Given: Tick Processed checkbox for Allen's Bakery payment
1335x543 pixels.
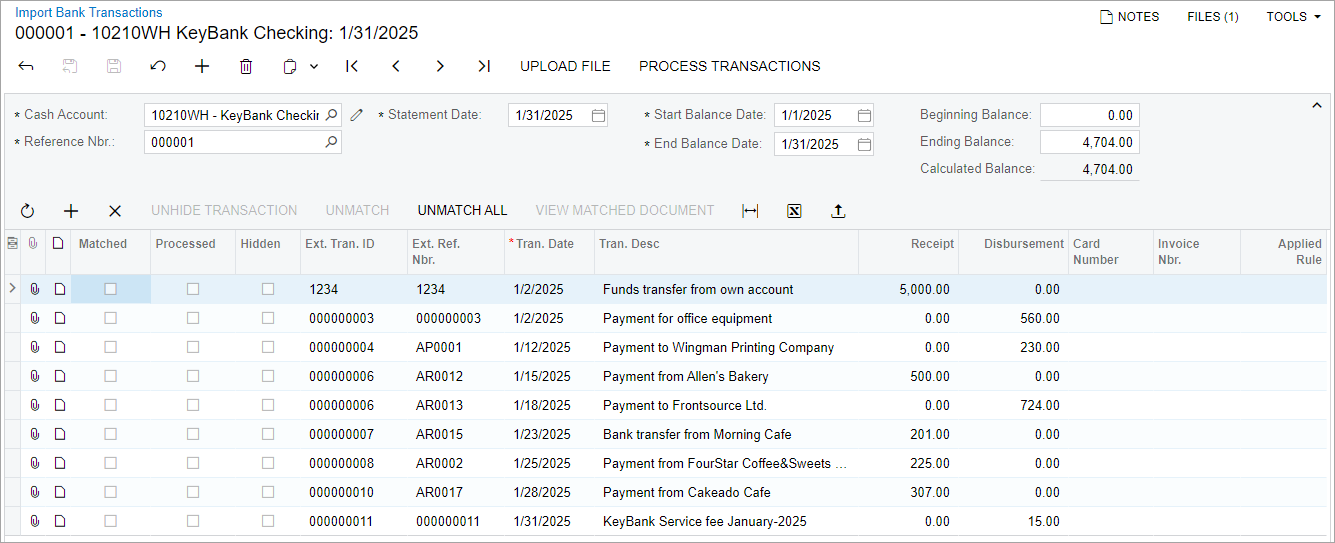Looking at the screenshot, I should [x=193, y=376].
